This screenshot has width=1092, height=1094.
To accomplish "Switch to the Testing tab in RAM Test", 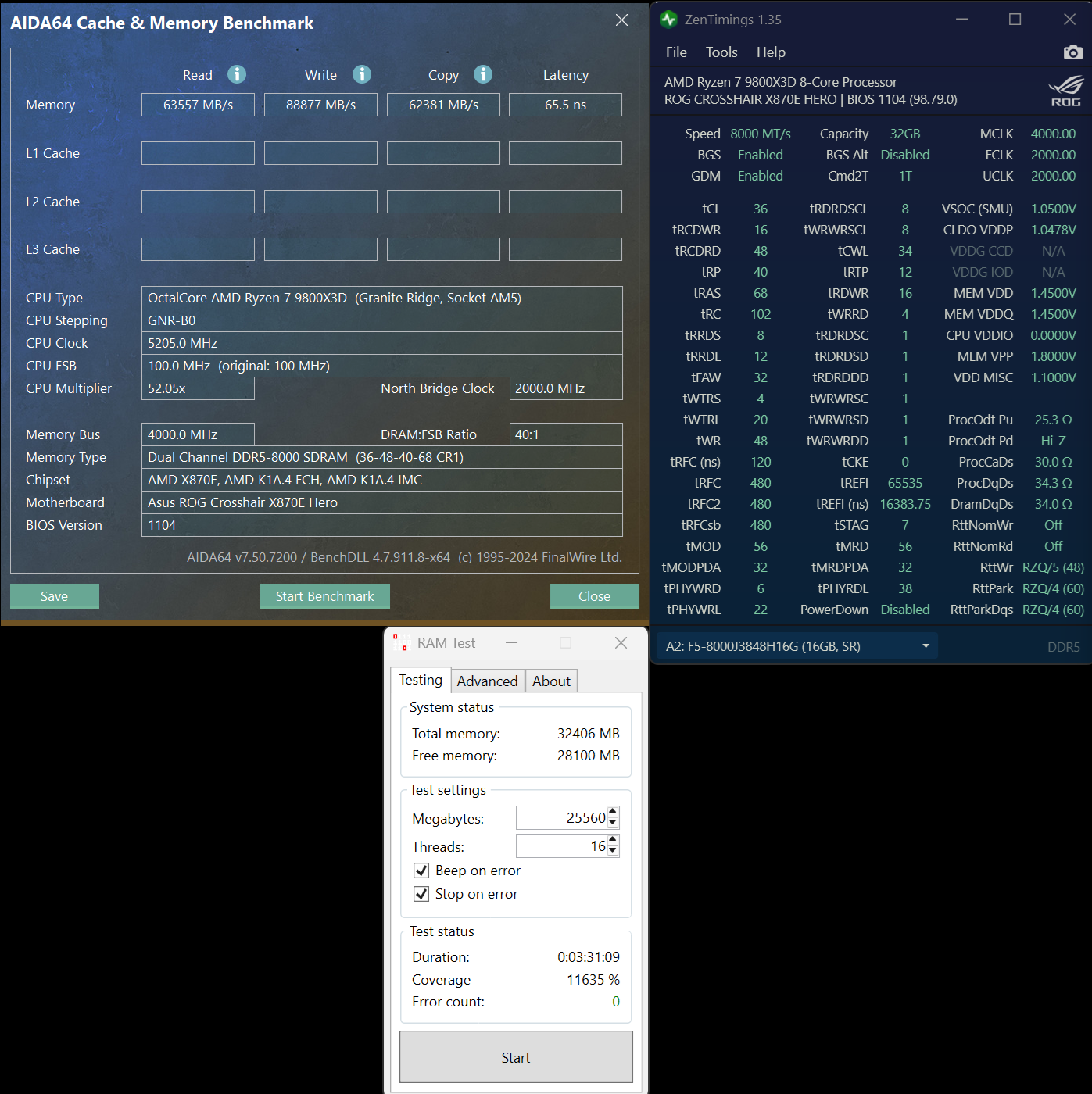I will click(421, 680).
